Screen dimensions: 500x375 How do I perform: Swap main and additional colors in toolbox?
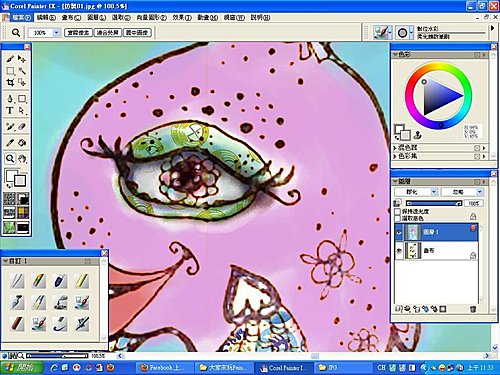pos(8,186)
